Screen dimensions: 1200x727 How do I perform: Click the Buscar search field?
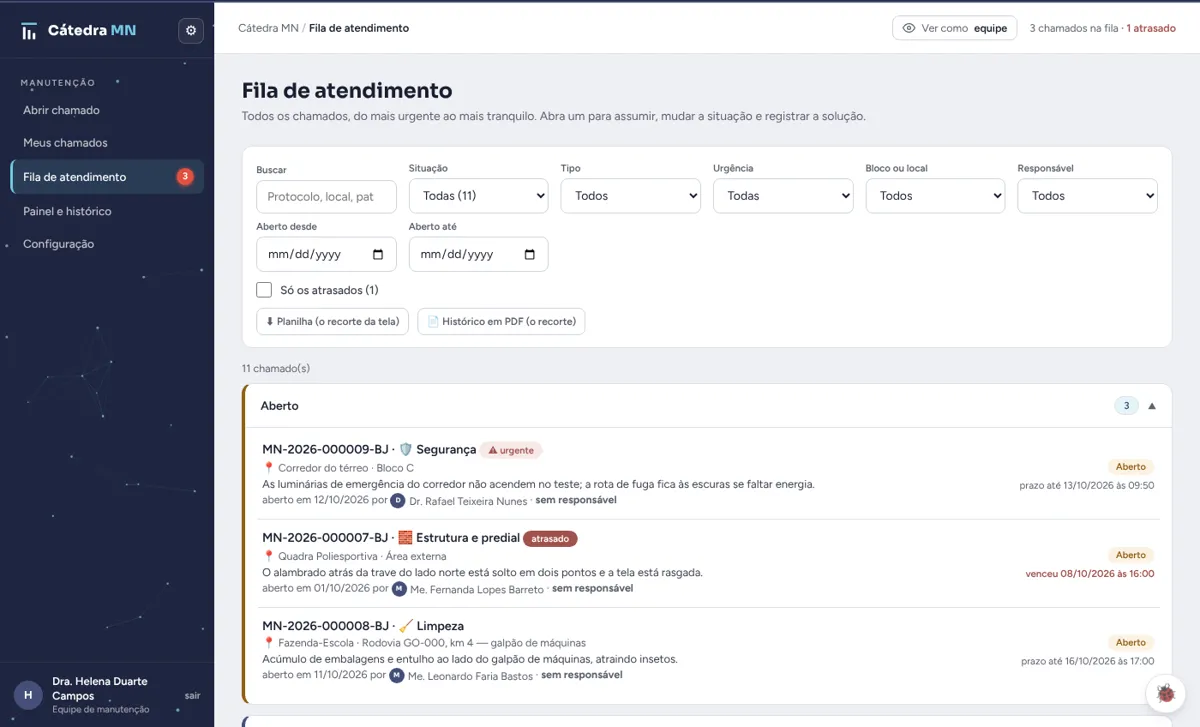[326, 196]
